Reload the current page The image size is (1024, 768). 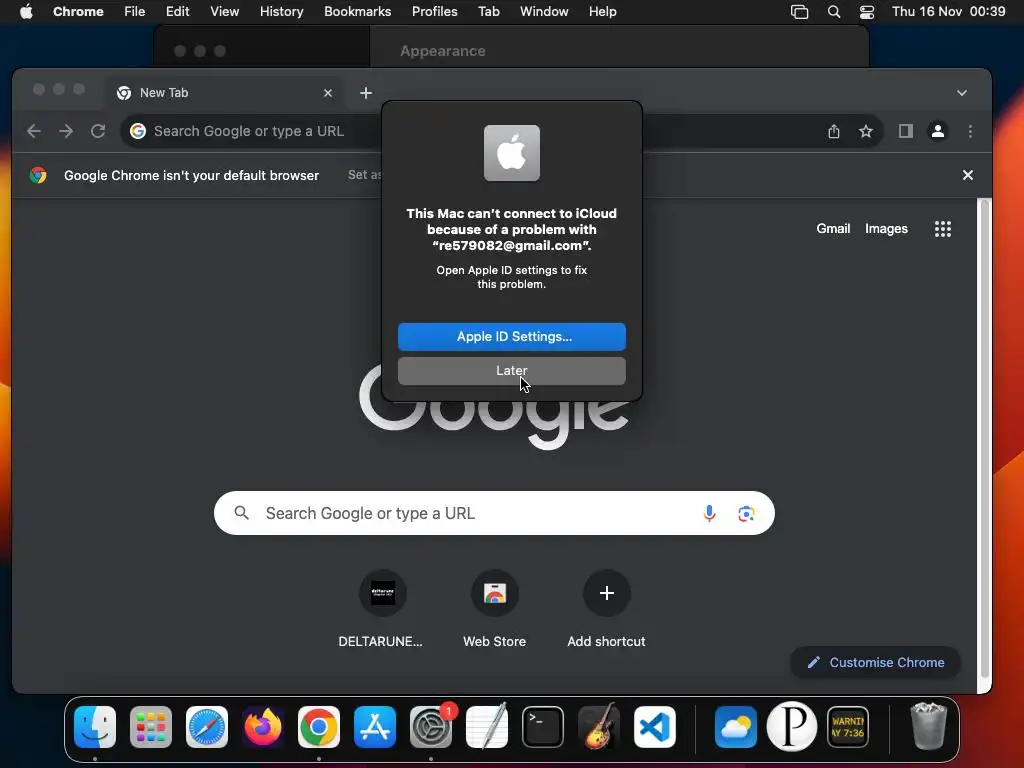98,131
